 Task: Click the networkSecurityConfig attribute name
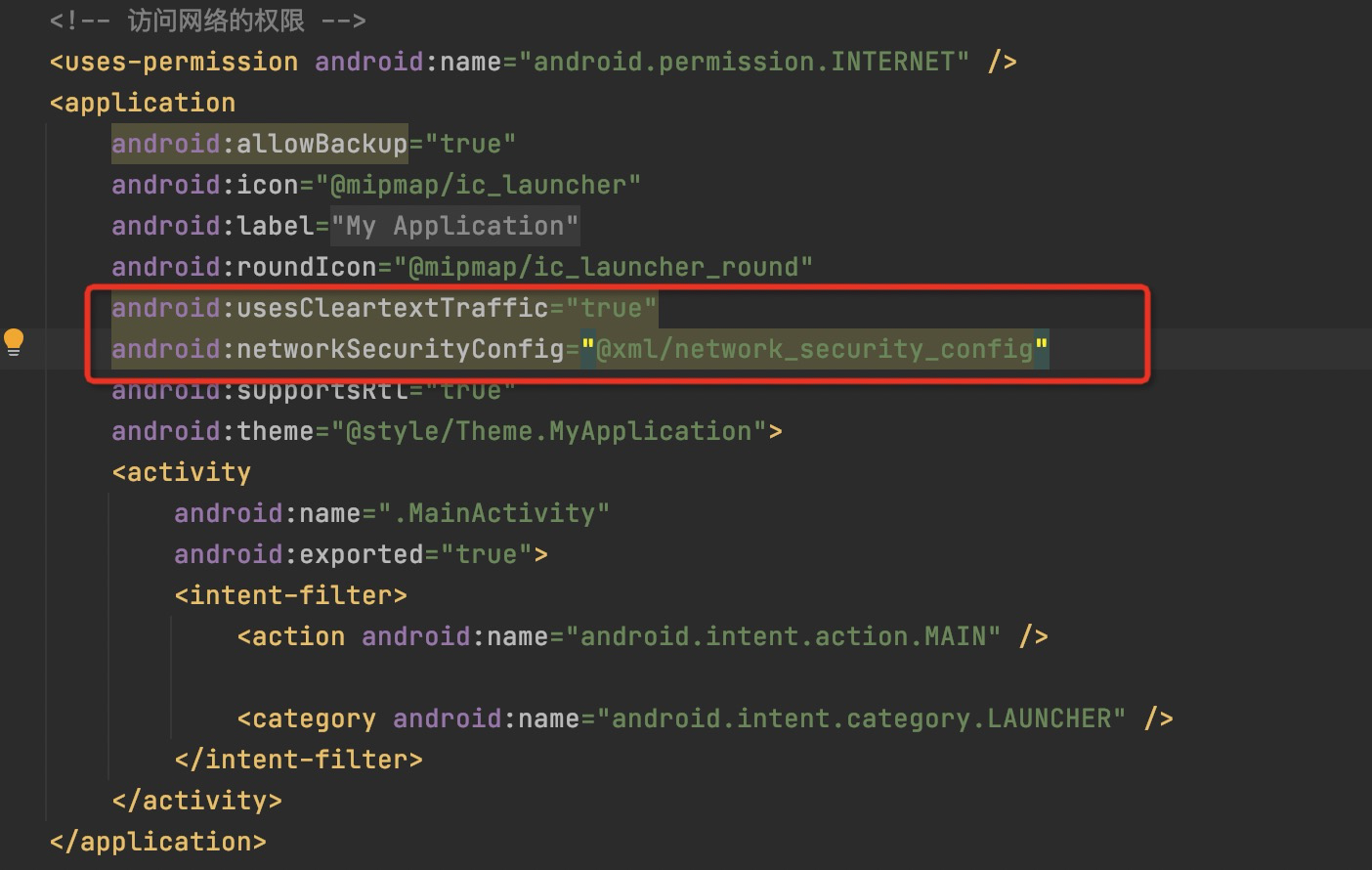point(338,349)
